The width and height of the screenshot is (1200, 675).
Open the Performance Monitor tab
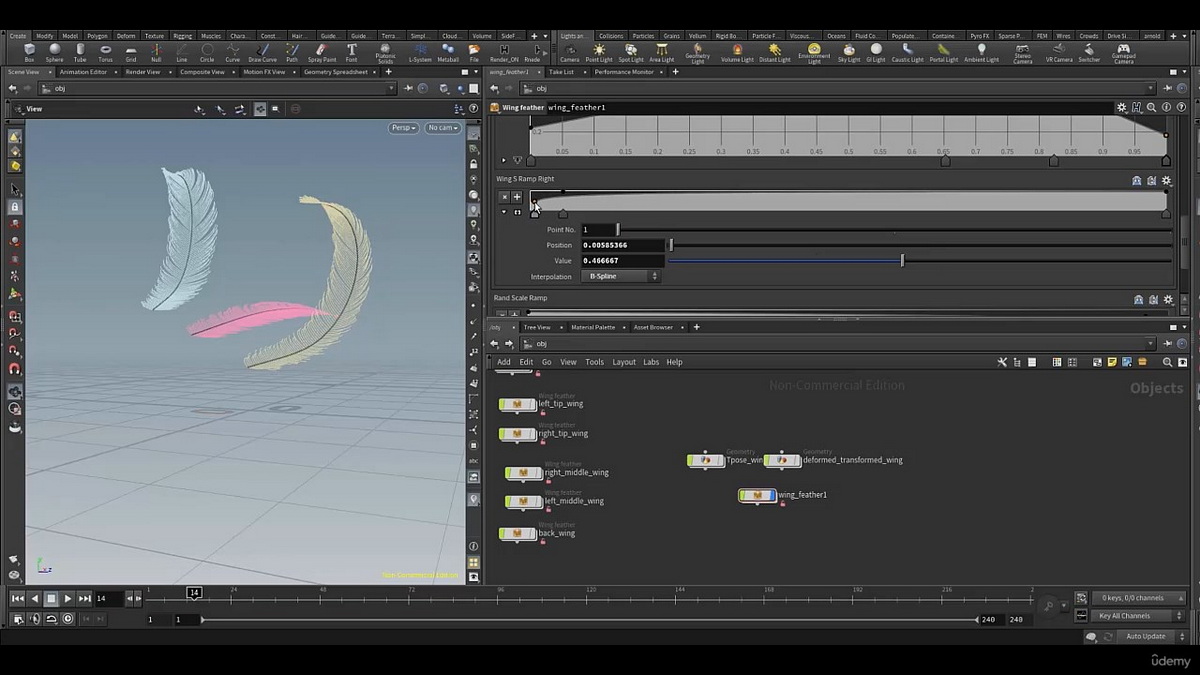point(623,72)
